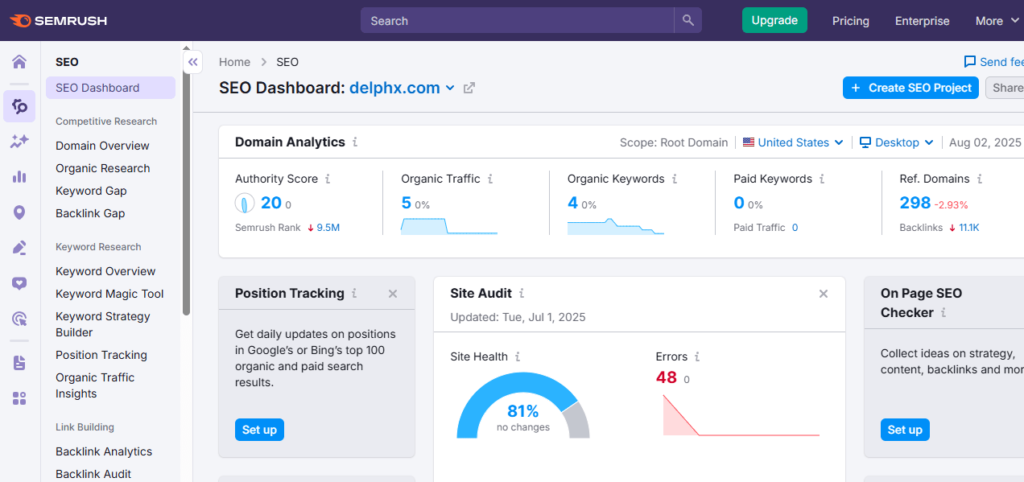This screenshot has height=482, width=1024.
Task: Open the Social heart bubble icon
Action: pos(20,283)
